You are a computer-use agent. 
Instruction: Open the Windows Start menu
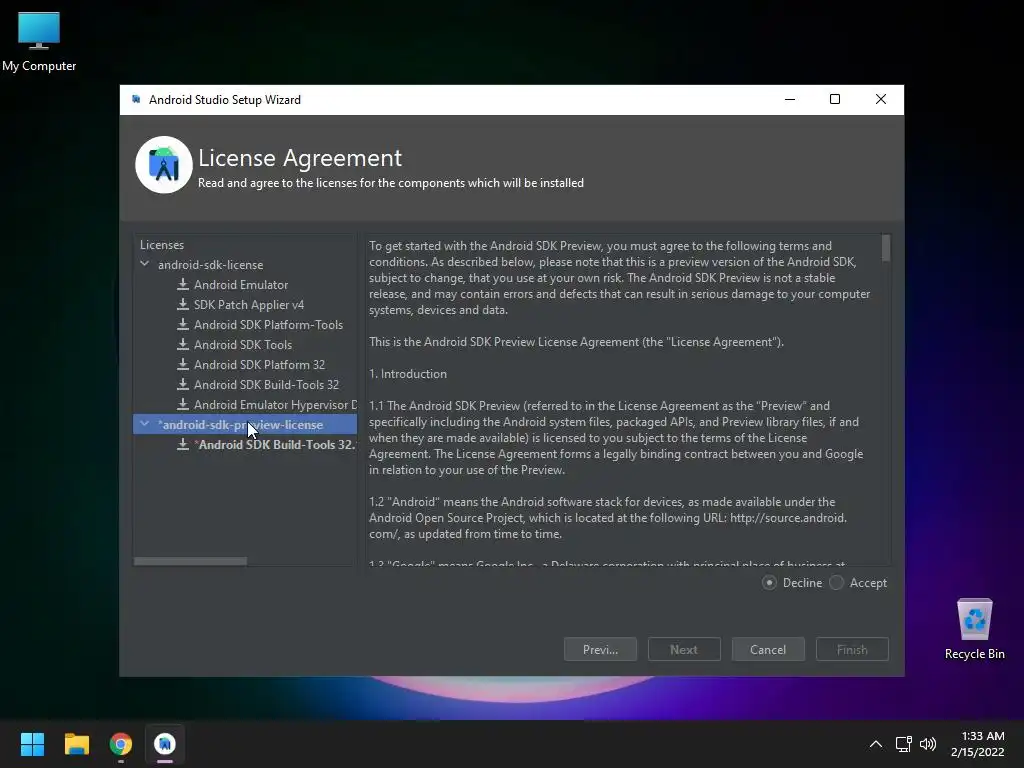tap(32, 744)
